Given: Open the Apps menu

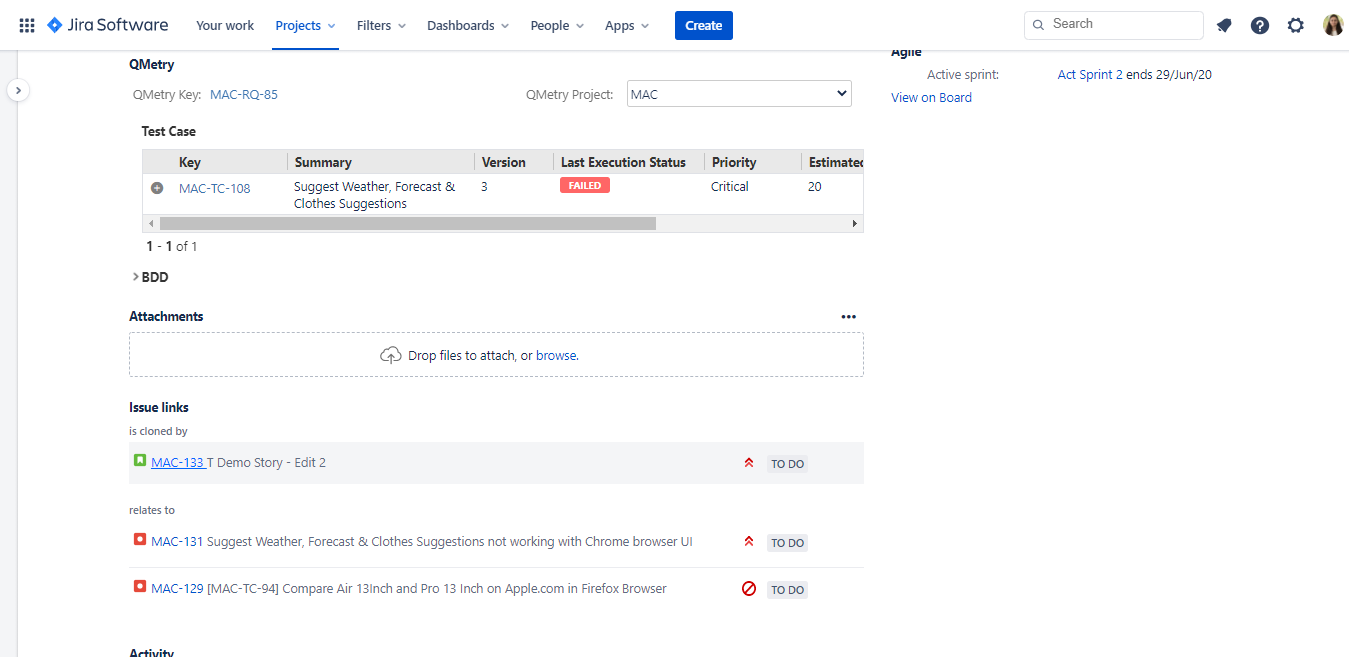Looking at the screenshot, I should click(x=627, y=26).
